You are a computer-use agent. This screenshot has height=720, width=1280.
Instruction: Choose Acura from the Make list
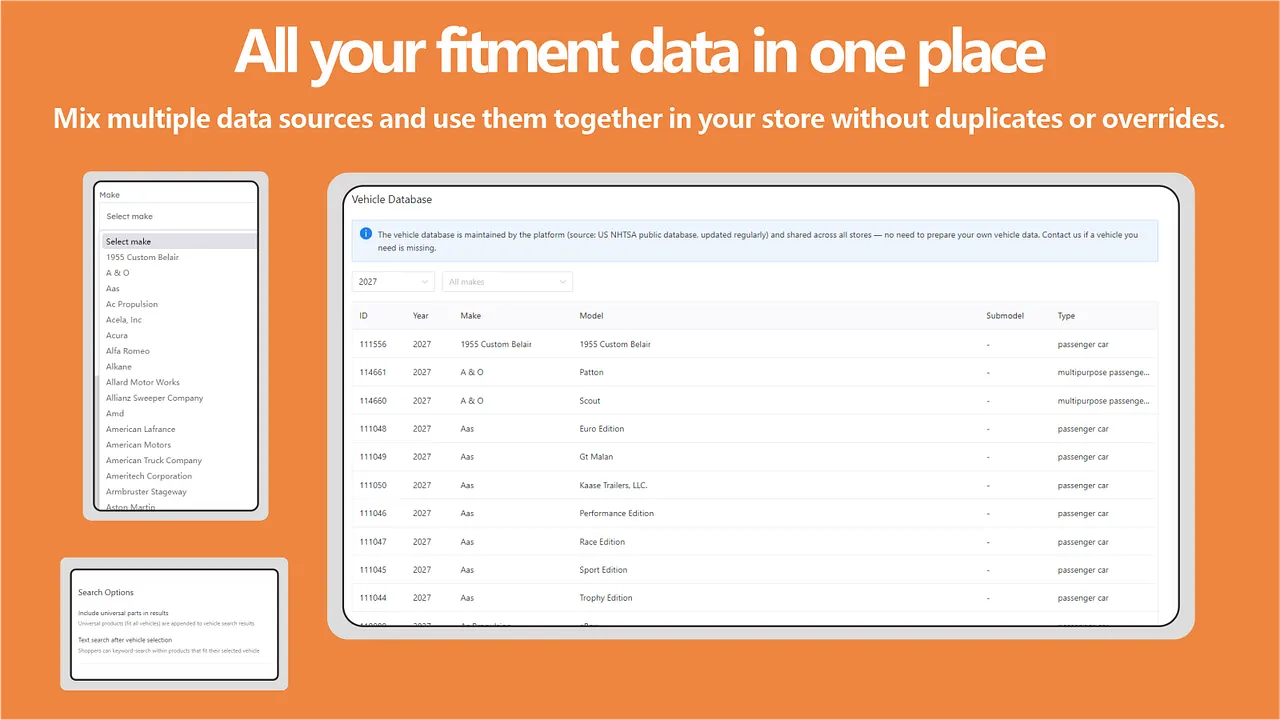(x=117, y=335)
